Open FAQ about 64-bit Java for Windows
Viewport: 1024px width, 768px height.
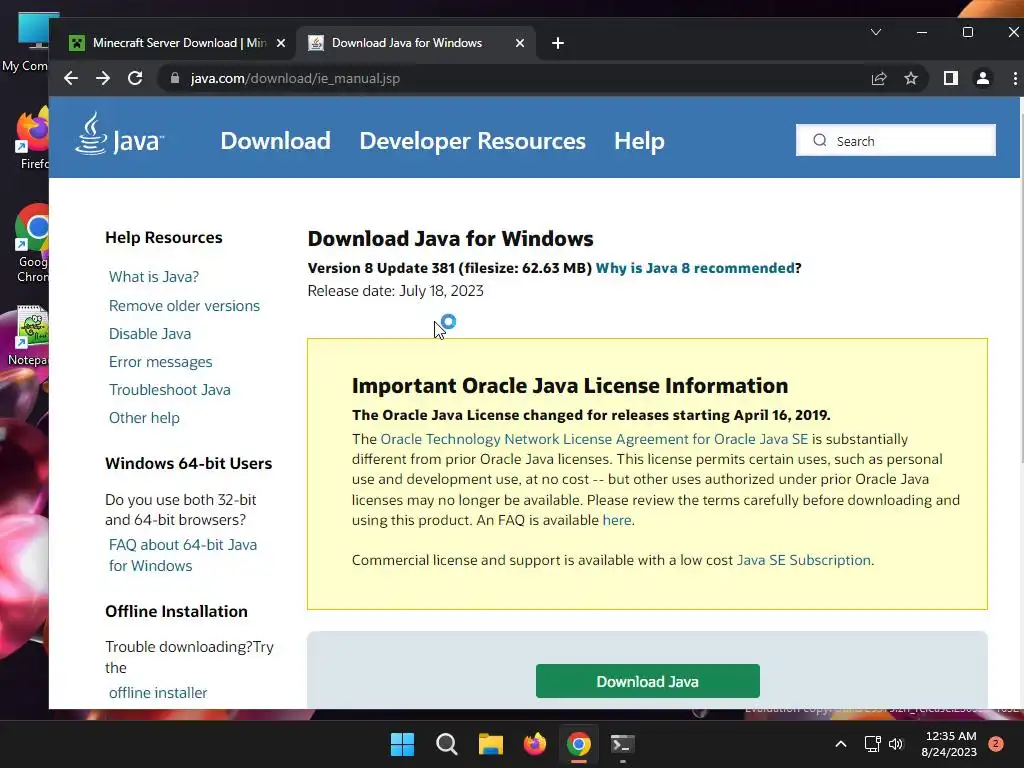point(183,555)
